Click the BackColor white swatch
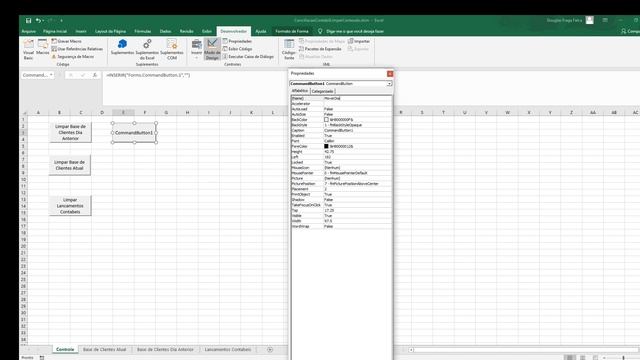This screenshot has width=640, height=360. point(326,120)
